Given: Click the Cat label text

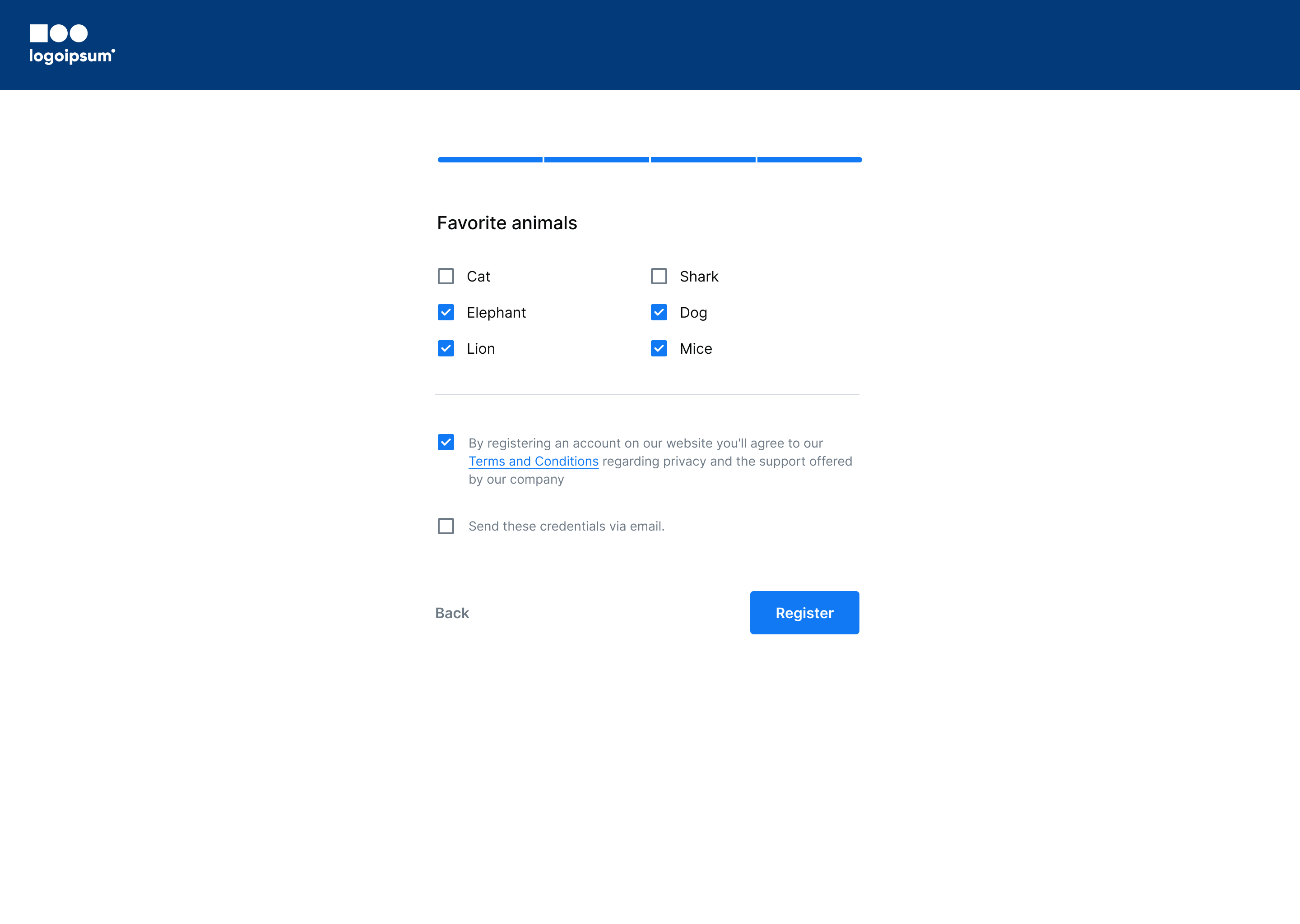Looking at the screenshot, I should (x=478, y=277).
